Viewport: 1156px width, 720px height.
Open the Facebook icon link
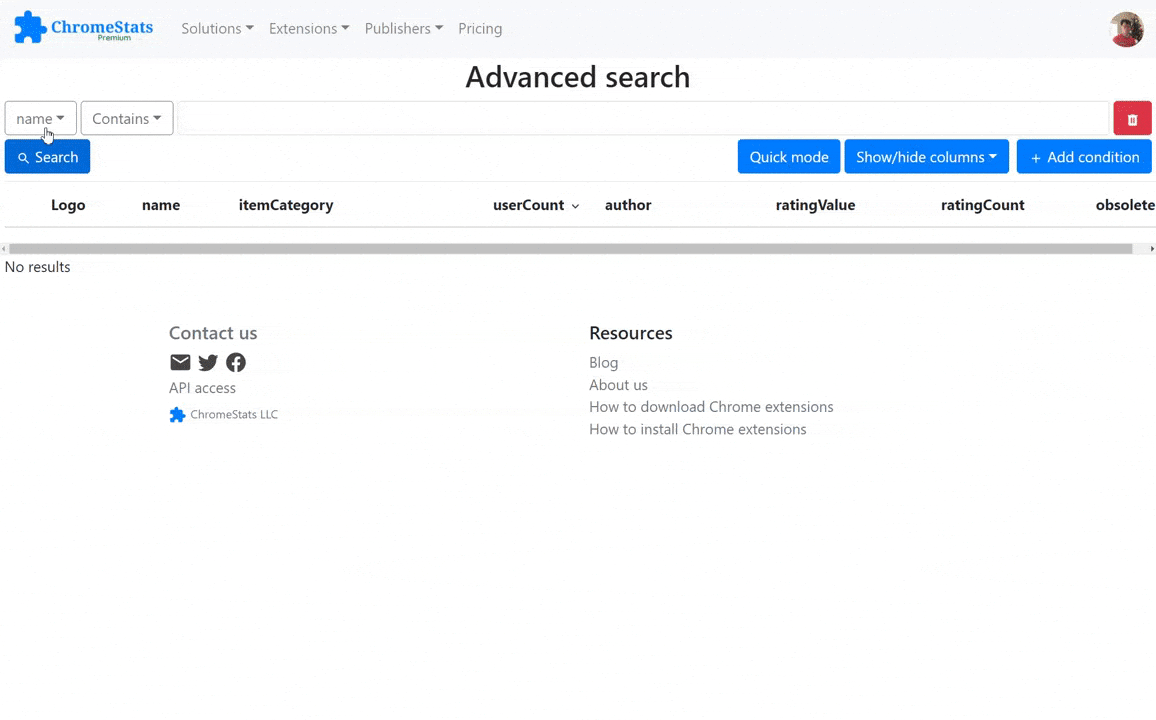pos(236,362)
